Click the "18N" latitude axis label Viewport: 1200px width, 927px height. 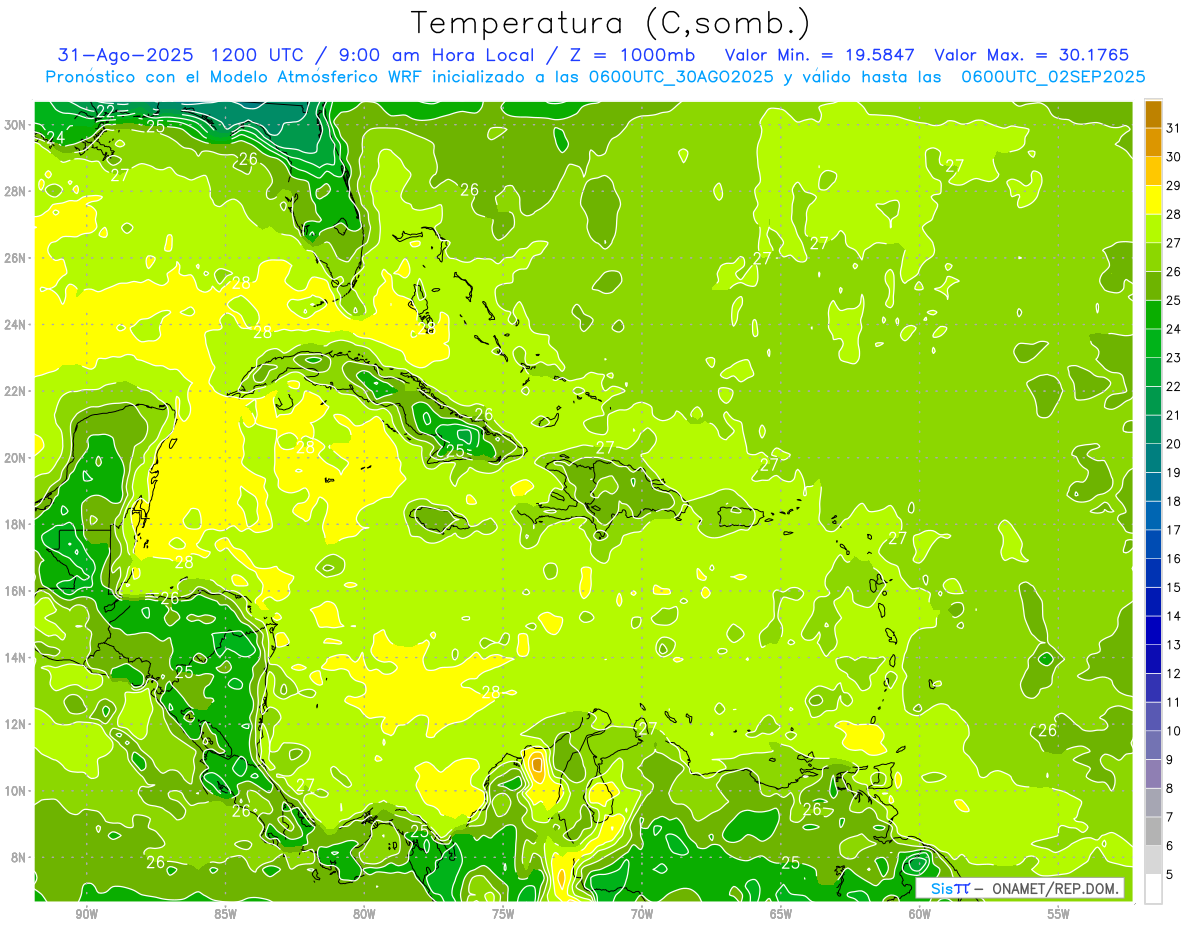tap(16, 524)
